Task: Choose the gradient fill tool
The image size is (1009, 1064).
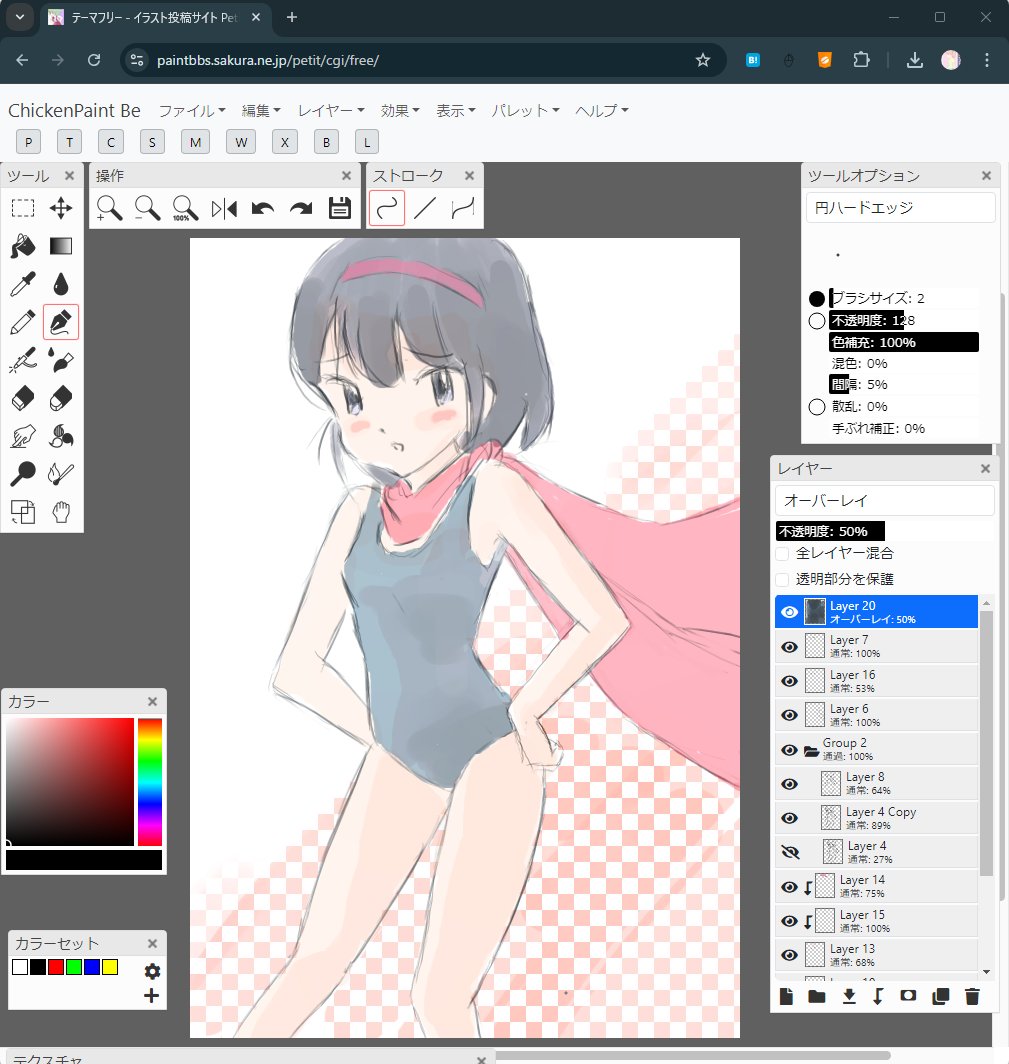Action: tap(61, 246)
